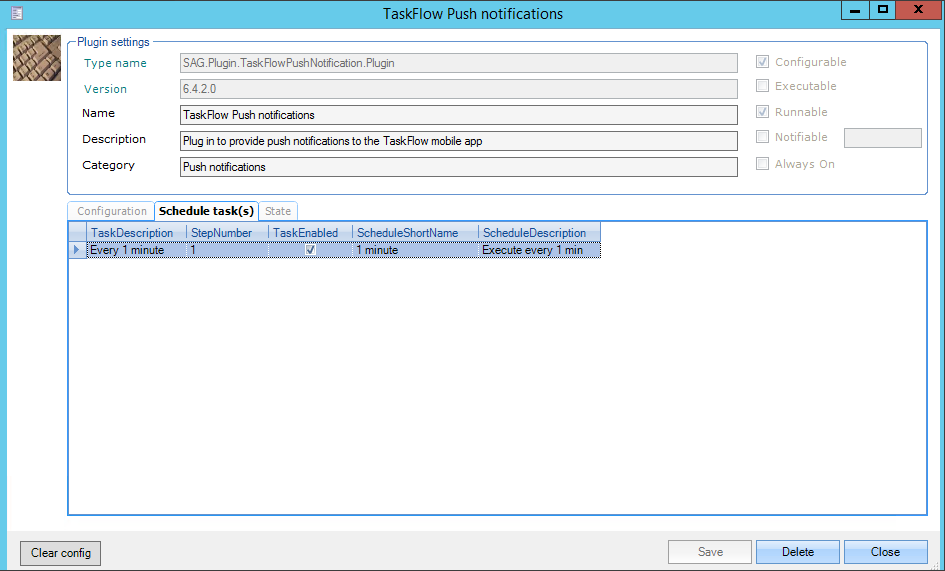The image size is (945, 571).
Task: Click the 'Execute every 1 min' cell
Action: click(x=539, y=250)
